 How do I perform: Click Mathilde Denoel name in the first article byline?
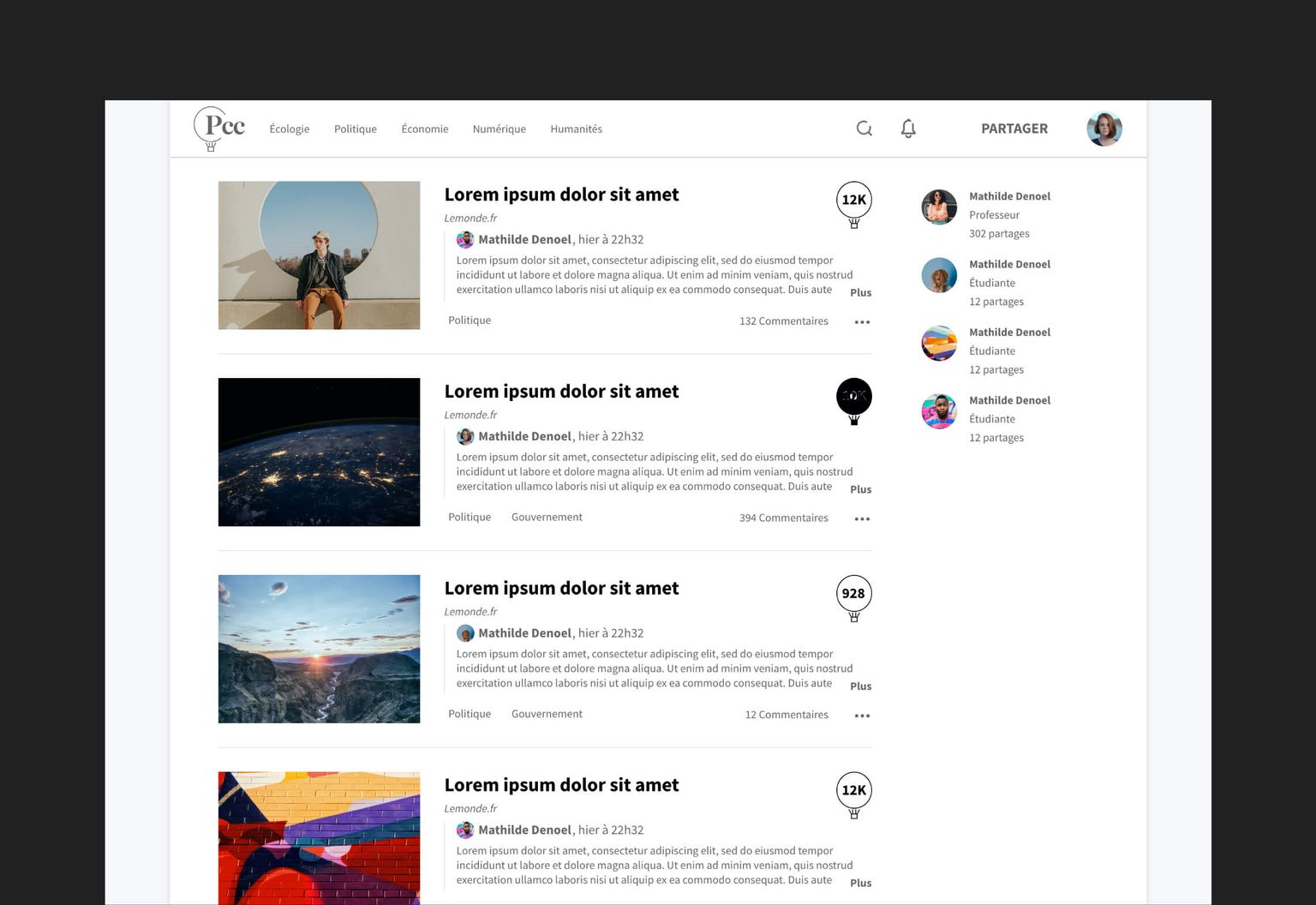(524, 240)
